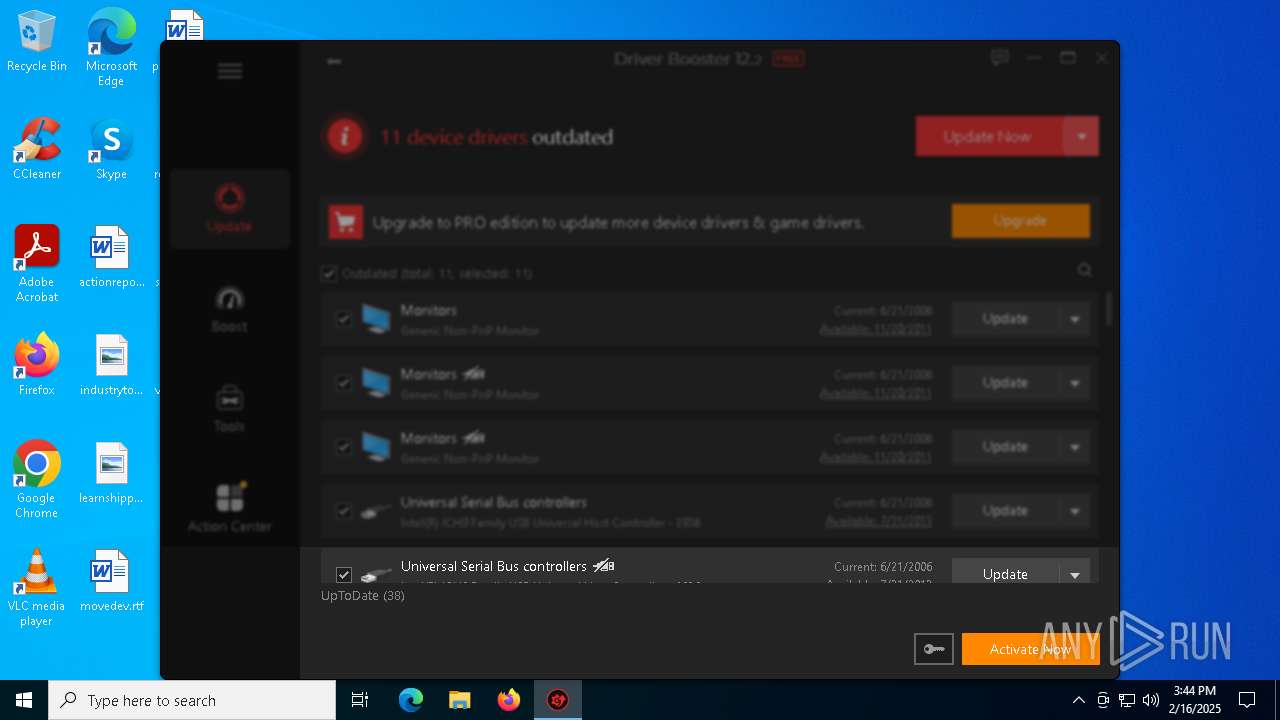Open dropdown next to second Monitors Update button

(x=1075, y=383)
